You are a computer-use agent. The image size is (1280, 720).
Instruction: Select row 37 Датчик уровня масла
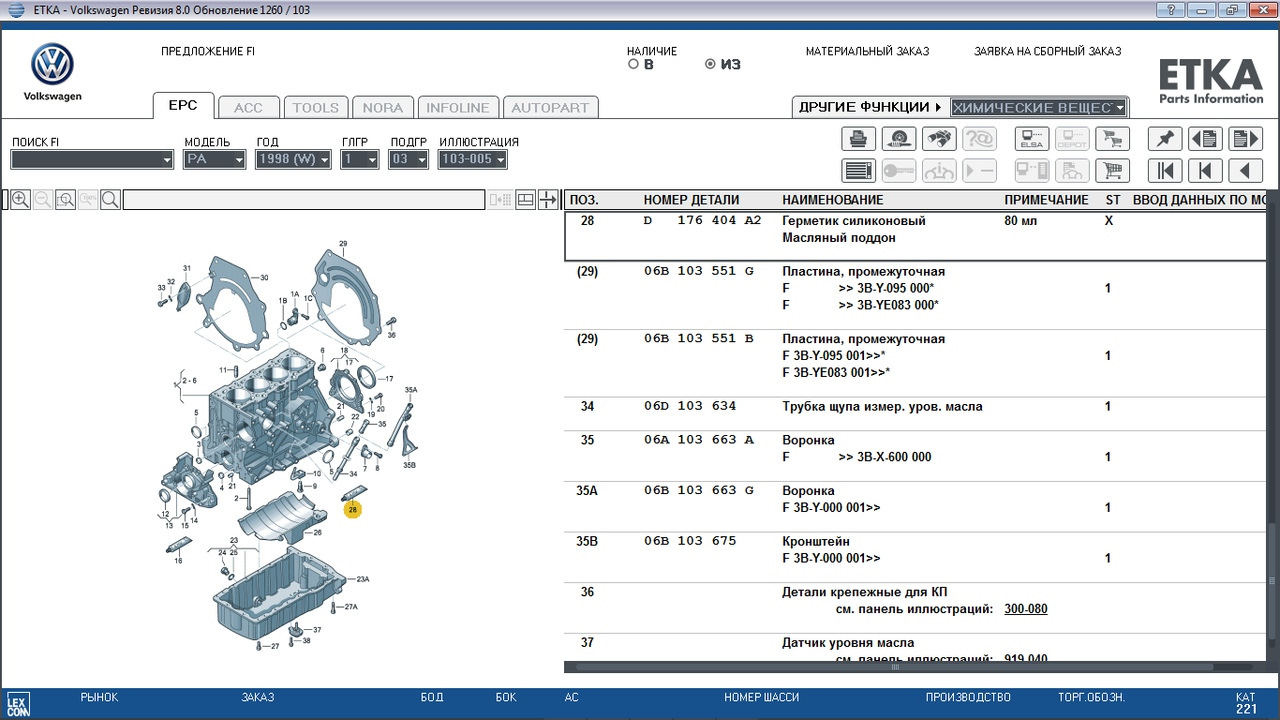pyautogui.click(x=915, y=647)
